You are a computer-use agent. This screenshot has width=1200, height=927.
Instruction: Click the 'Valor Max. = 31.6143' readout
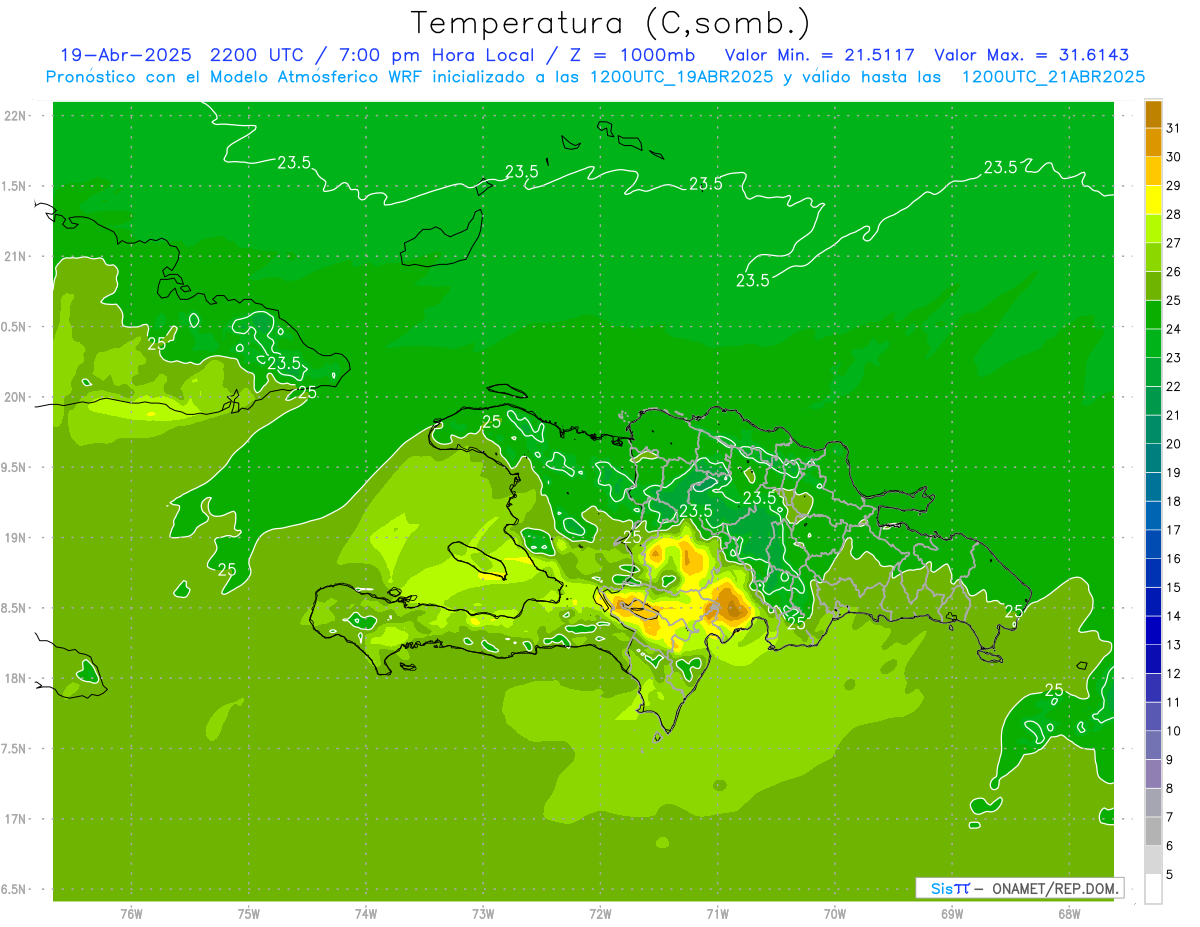1033,55
